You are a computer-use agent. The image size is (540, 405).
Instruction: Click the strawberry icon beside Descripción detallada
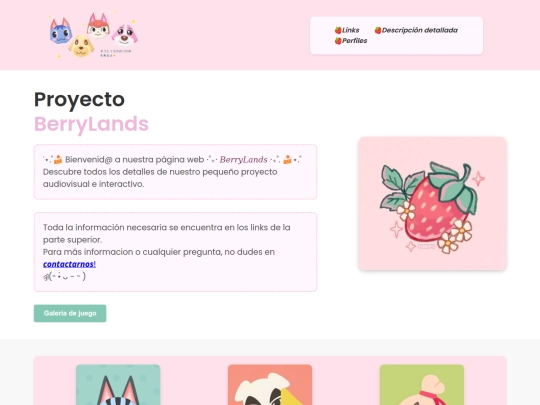pyautogui.click(x=378, y=30)
